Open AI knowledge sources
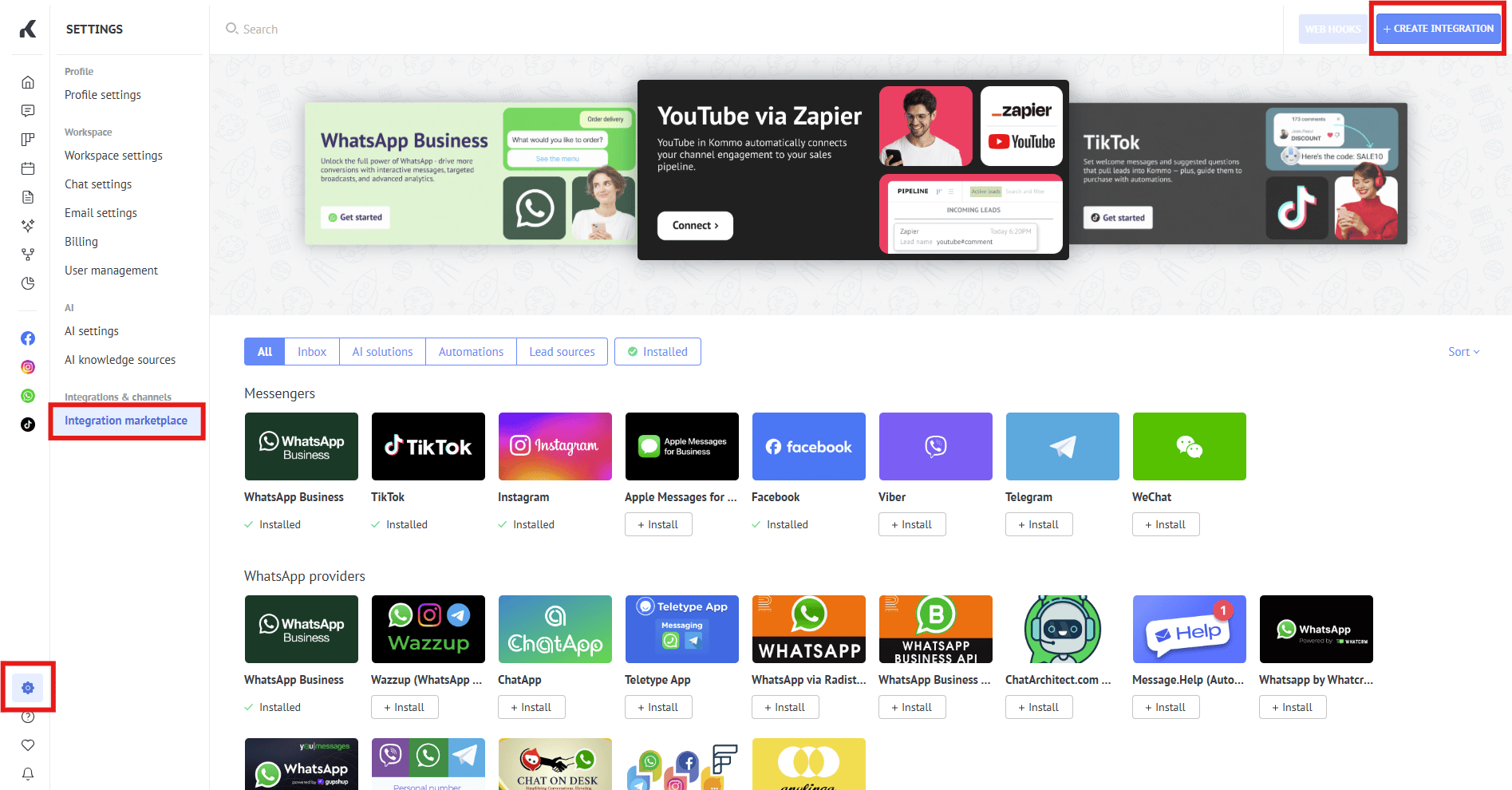Image resolution: width=1512 pixels, height=790 pixels. tap(120, 360)
